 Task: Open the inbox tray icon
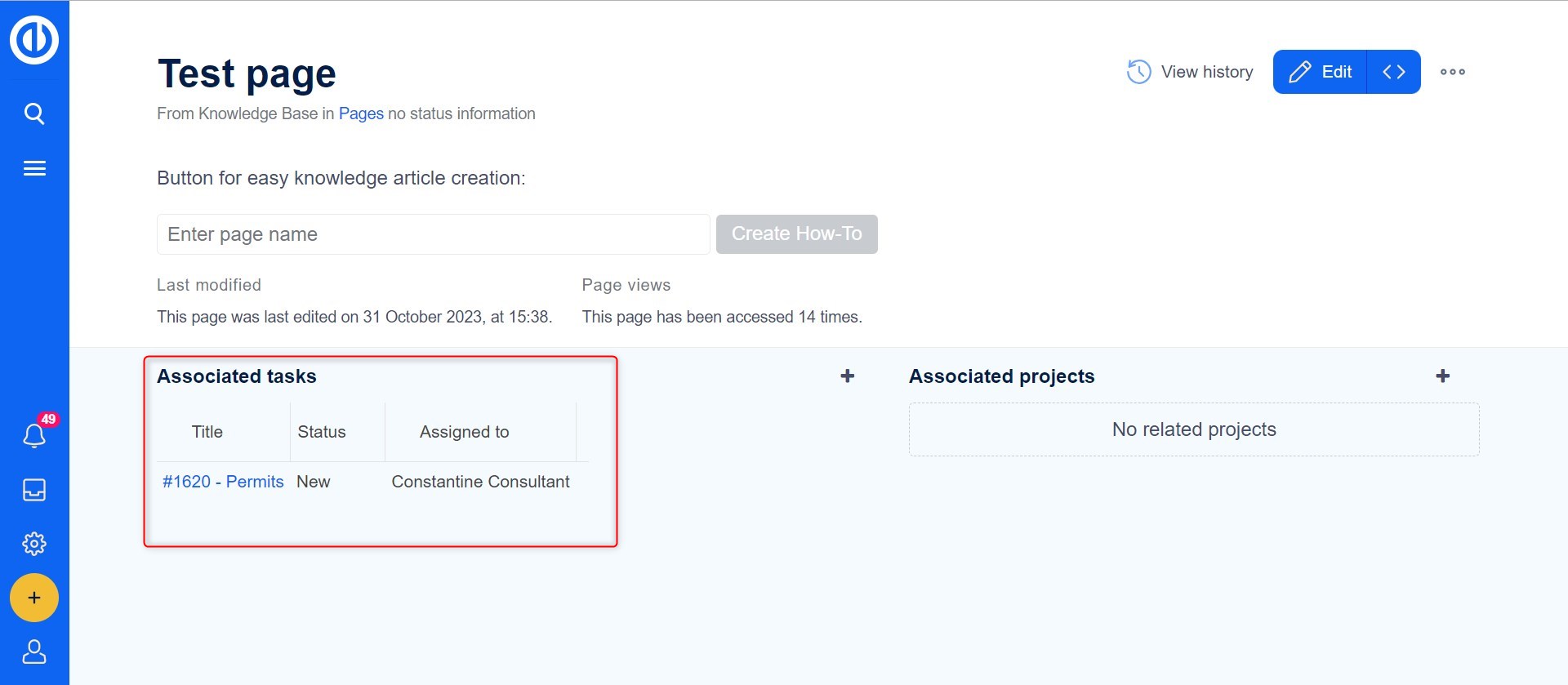pyautogui.click(x=34, y=490)
